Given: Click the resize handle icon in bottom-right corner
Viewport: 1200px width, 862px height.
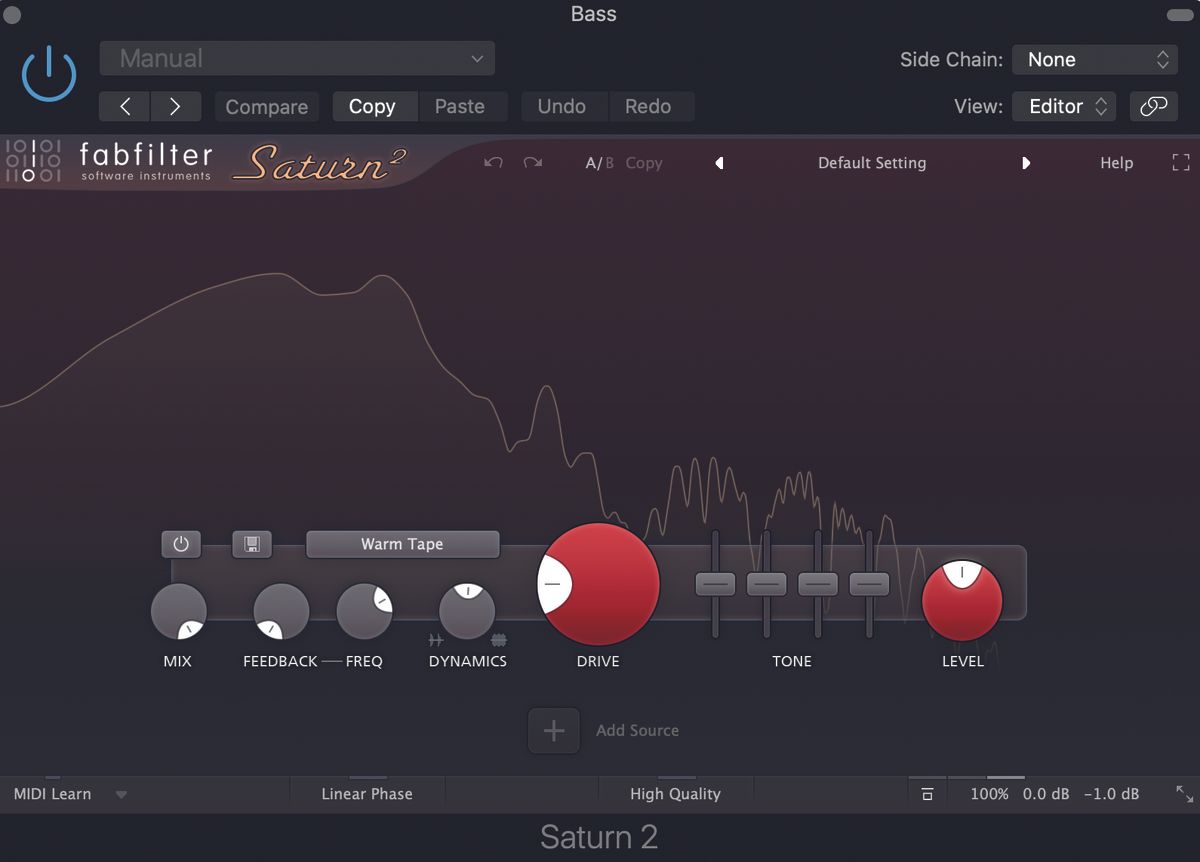Looking at the screenshot, I should (x=1184, y=794).
